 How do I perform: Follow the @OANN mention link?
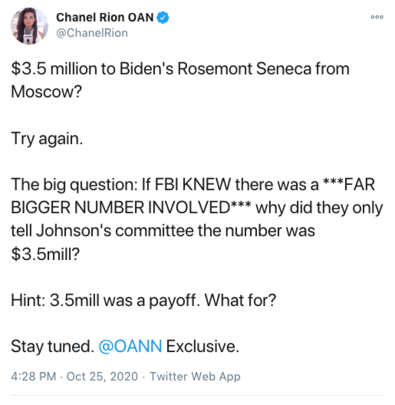coord(130,346)
